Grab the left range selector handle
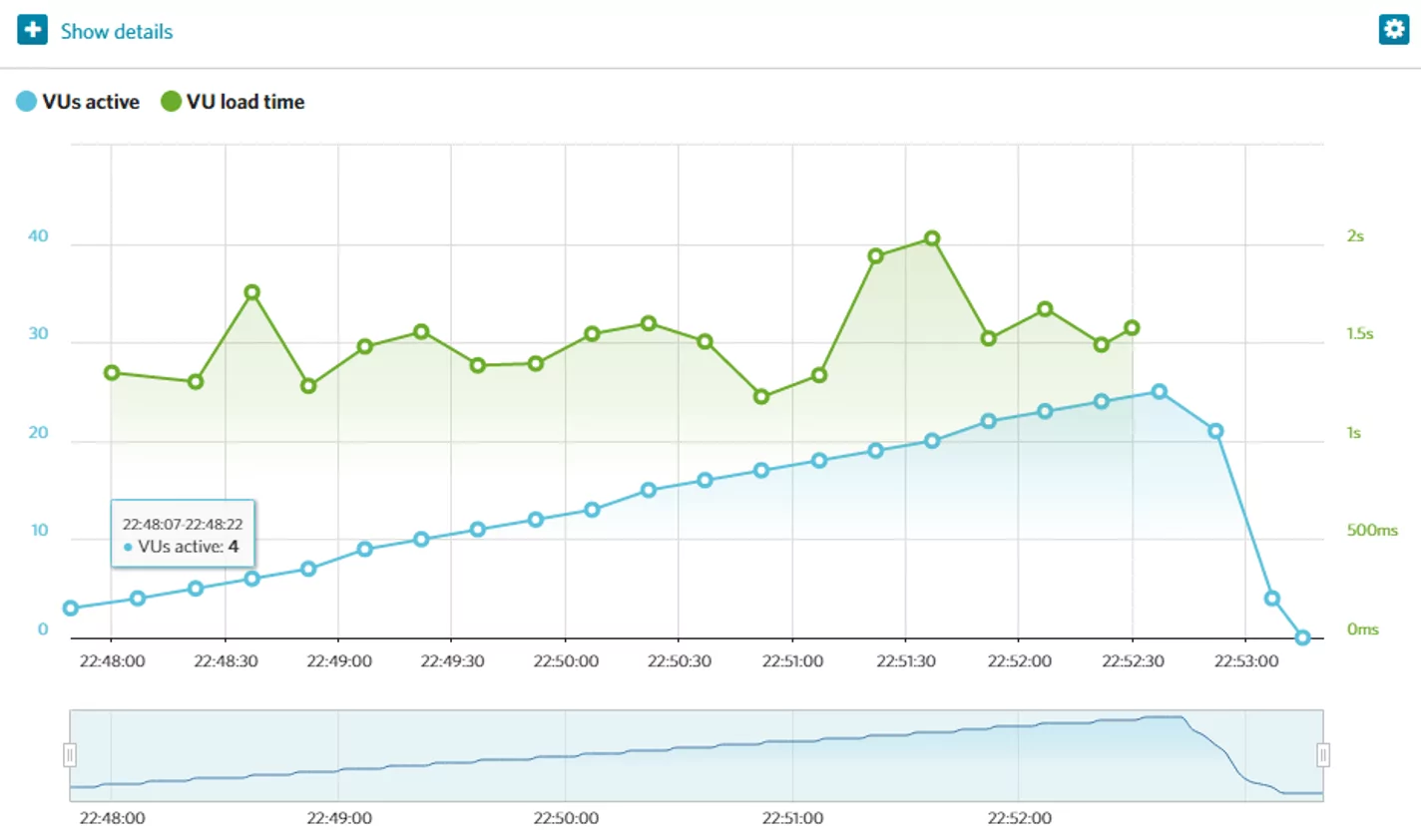1421x840 pixels. [x=70, y=755]
